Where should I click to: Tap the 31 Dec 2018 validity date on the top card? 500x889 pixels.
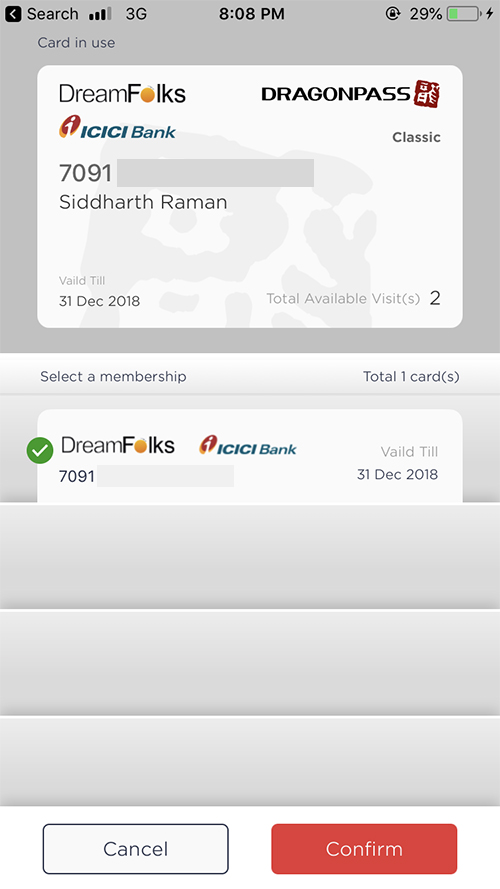(x=99, y=300)
